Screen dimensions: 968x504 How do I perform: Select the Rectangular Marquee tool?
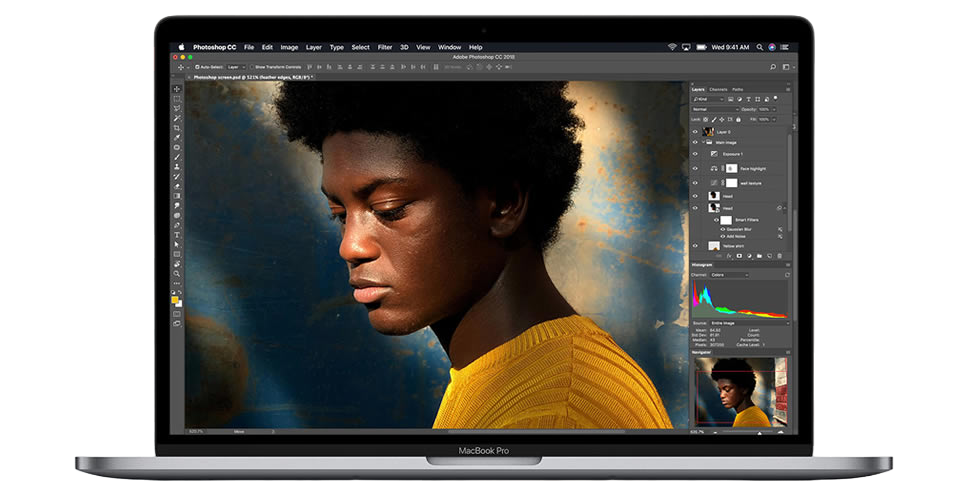(177, 99)
